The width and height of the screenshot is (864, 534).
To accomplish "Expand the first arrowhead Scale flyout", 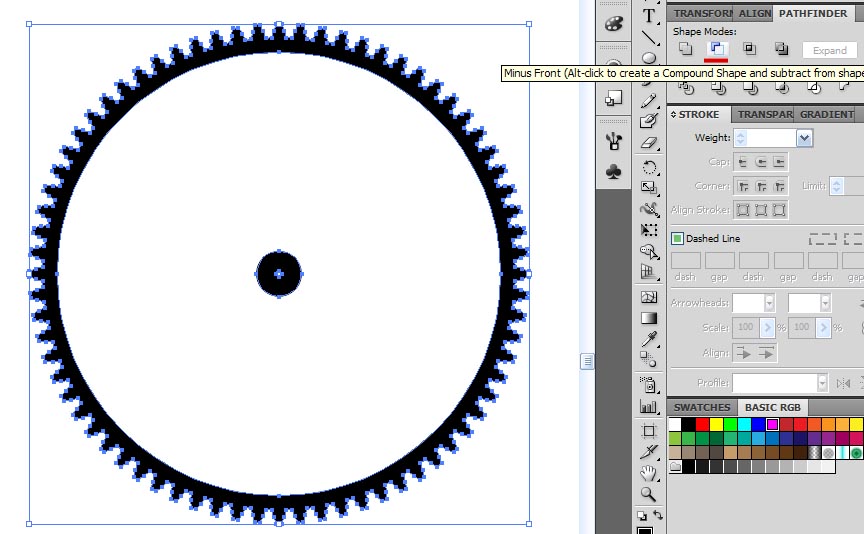I will tap(767, 328).
